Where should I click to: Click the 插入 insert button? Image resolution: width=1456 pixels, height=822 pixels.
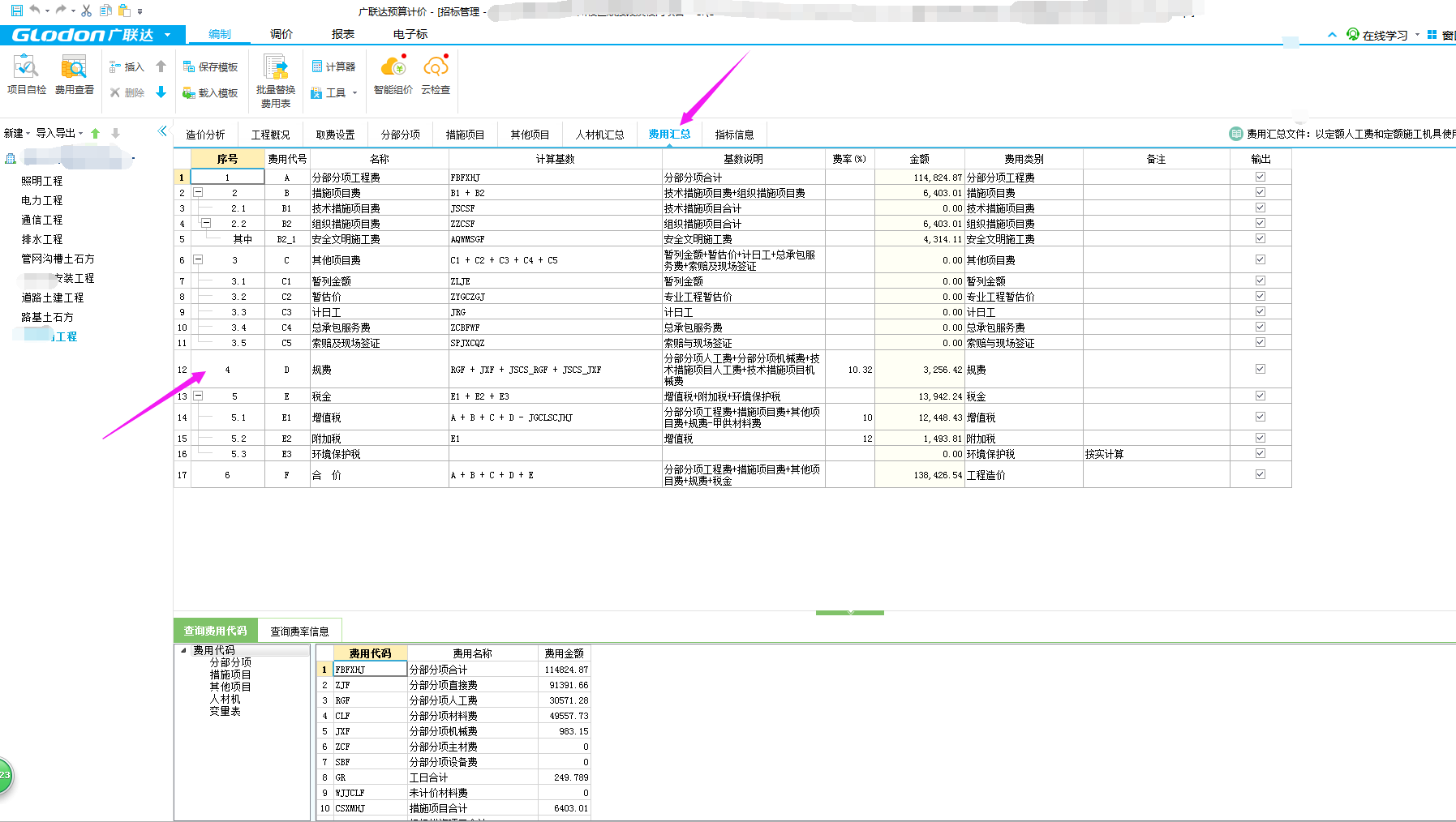click(x=127, y=66)
